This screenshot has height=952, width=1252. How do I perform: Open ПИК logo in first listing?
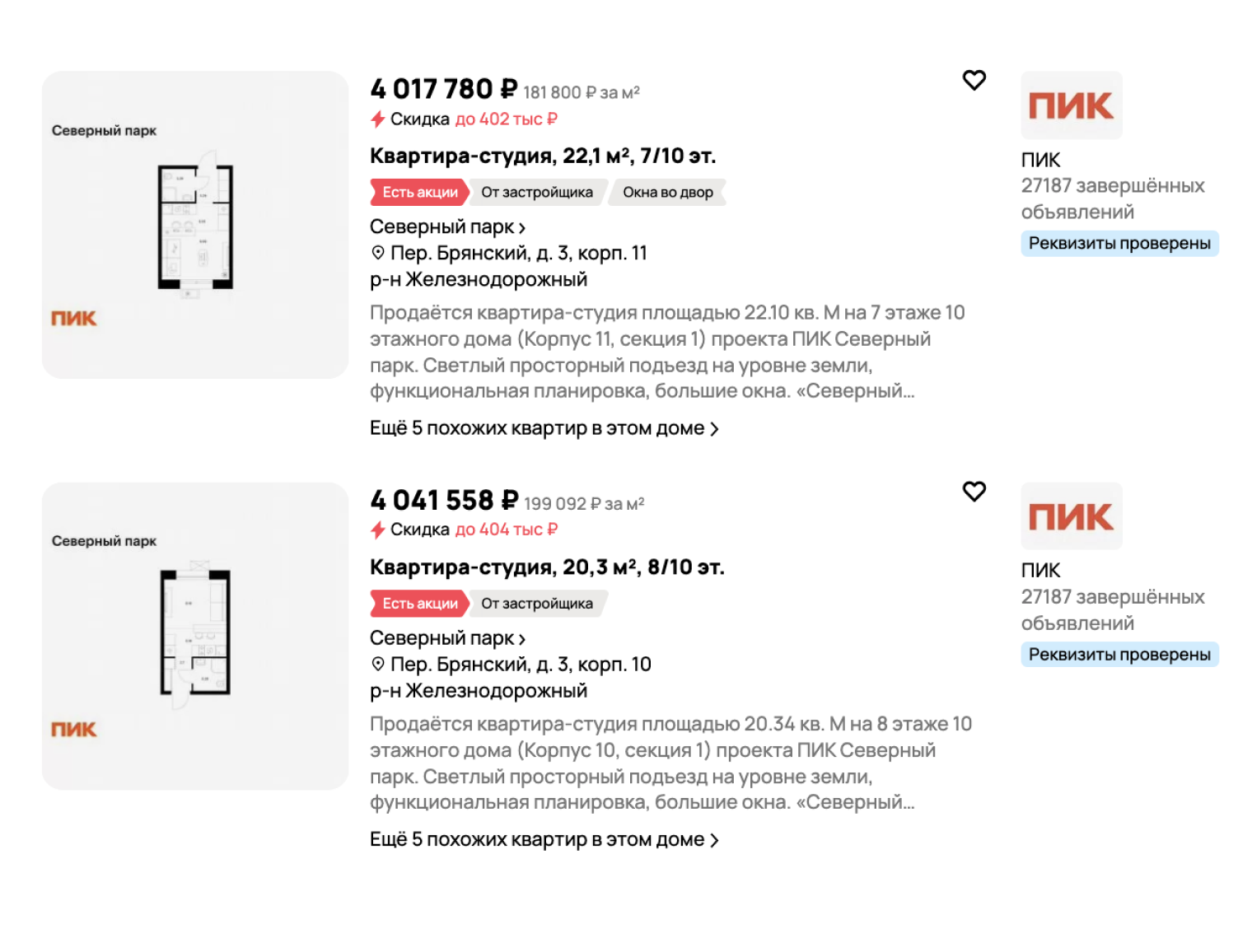(1072, 105)
